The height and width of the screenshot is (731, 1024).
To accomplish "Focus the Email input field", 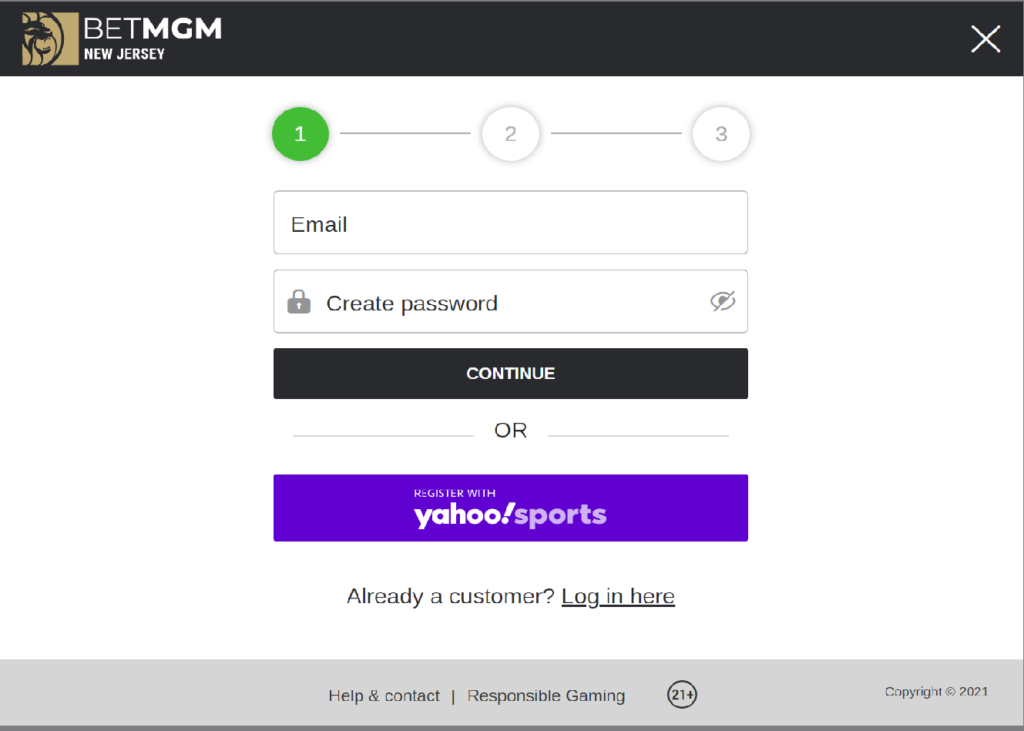I will (x=510, y=223).
